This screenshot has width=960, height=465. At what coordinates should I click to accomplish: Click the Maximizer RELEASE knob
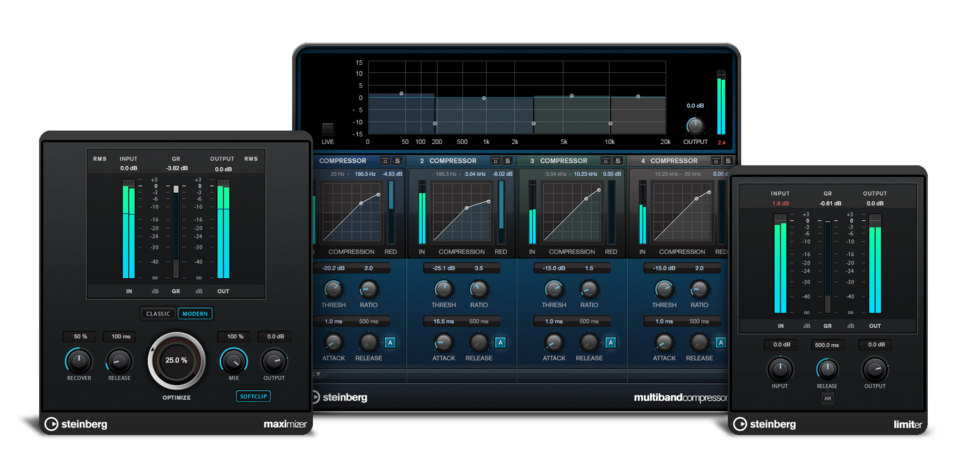point(119,361)
